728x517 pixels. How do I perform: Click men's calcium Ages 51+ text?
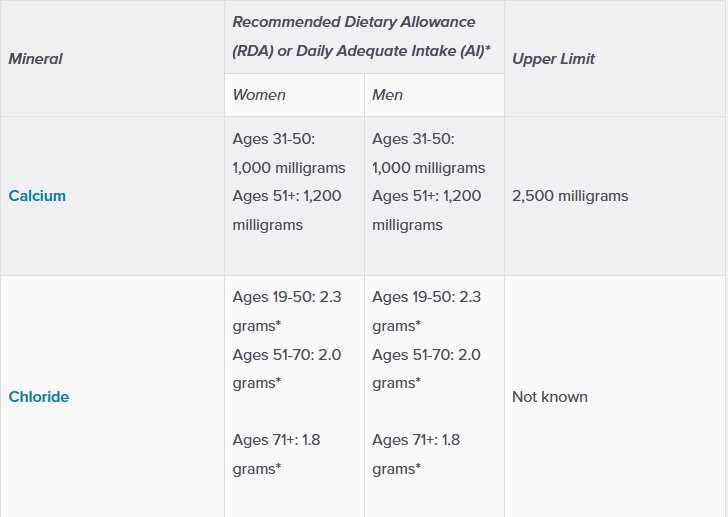click(x=427, y=210)
